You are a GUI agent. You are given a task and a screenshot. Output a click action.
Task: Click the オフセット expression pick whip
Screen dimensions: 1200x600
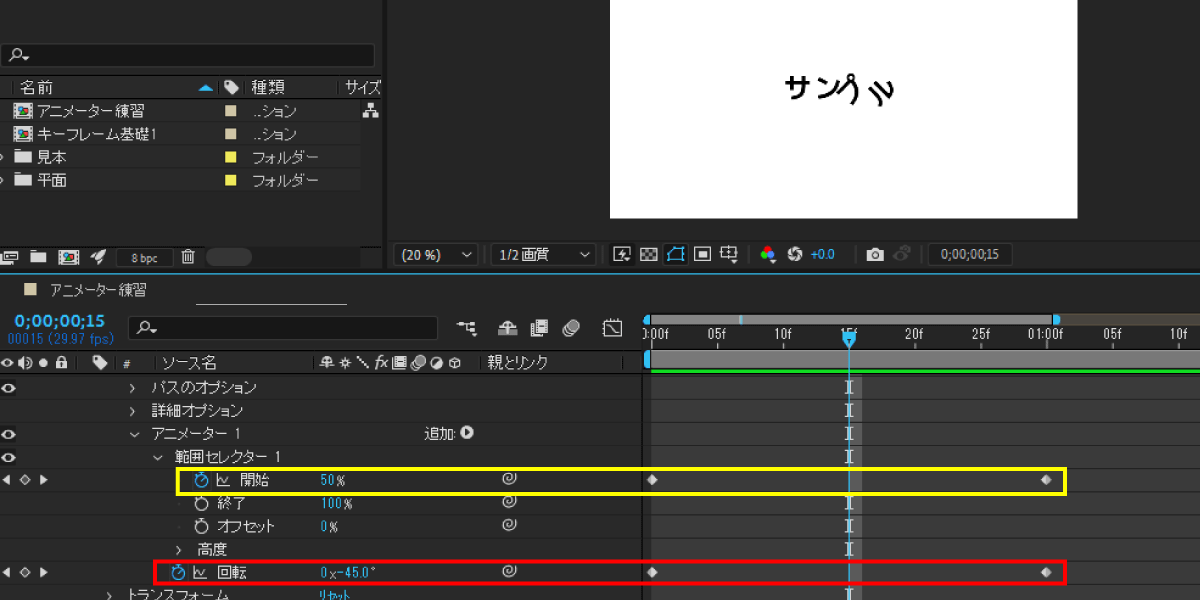[x=509, y=526]
